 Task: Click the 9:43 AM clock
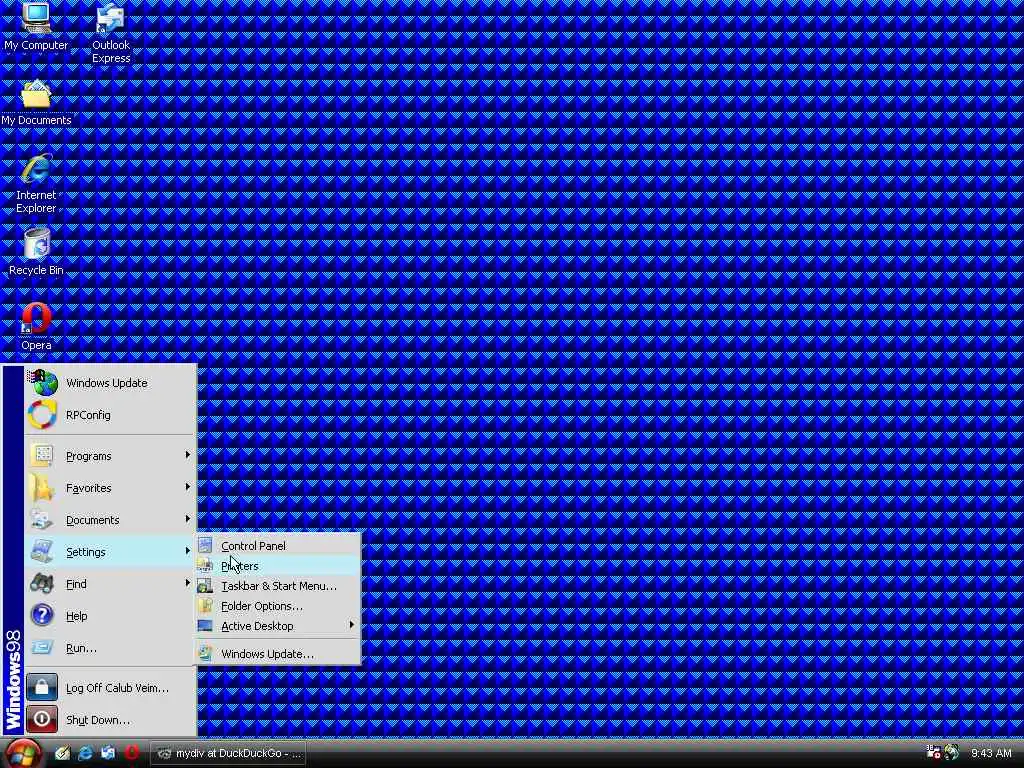pos(991,753)
